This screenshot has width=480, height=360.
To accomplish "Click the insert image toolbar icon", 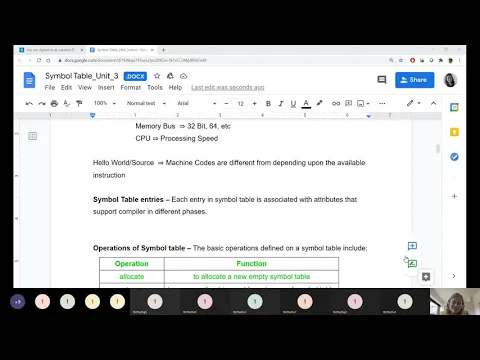I will coord(360,103).
